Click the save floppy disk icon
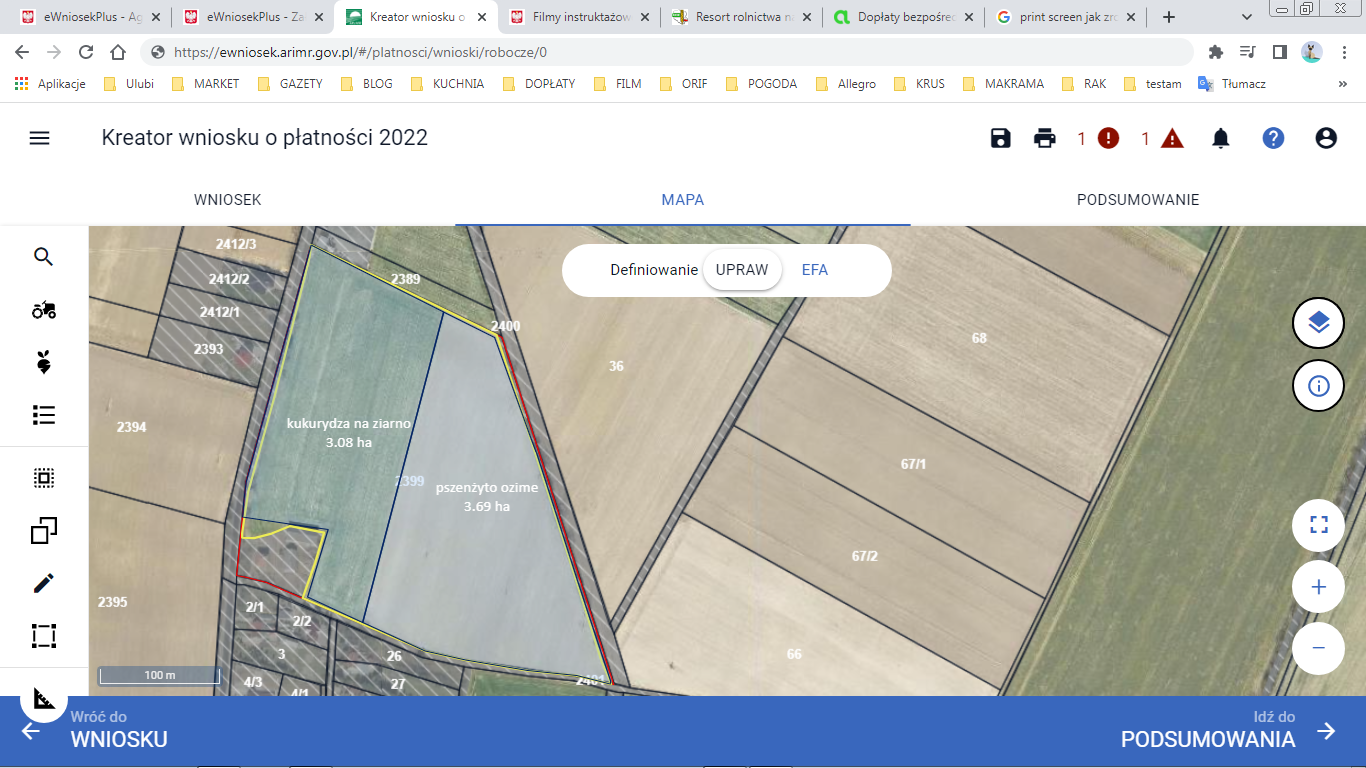1366x768 pixels. tap(1001, 138)
